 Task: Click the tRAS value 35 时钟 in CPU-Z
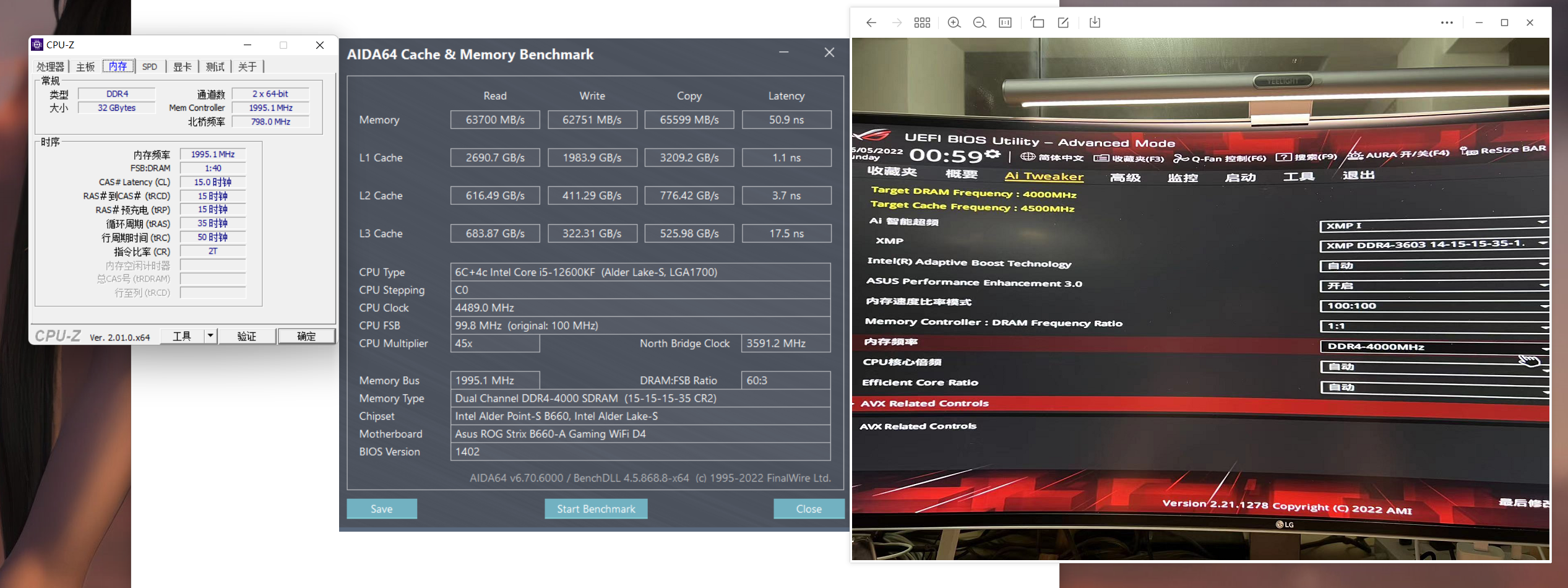(213, 223)
